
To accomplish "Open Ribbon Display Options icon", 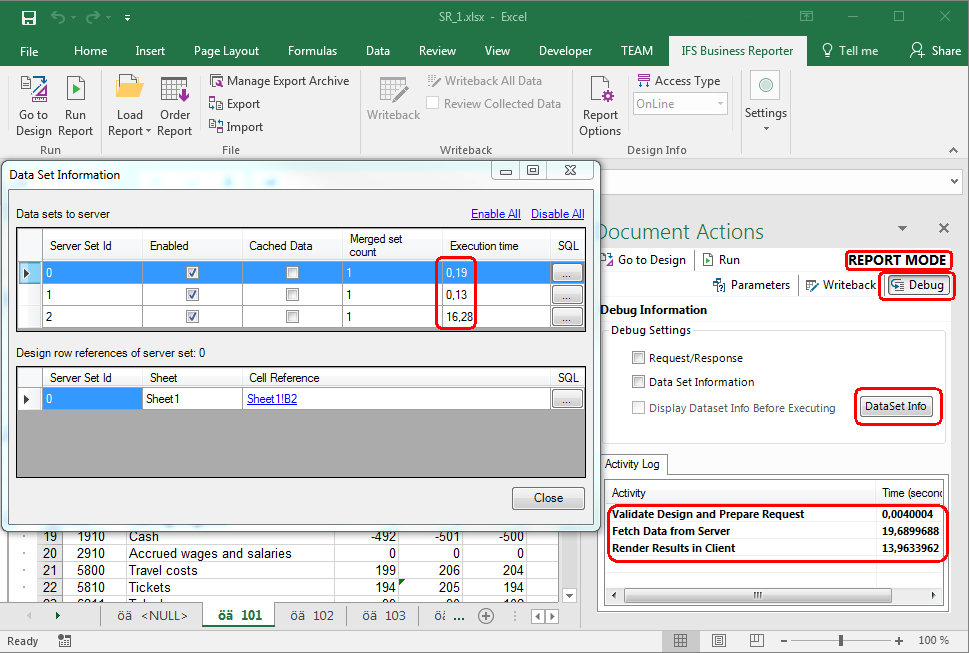I will pyautogui.click(x=806, y=17).
